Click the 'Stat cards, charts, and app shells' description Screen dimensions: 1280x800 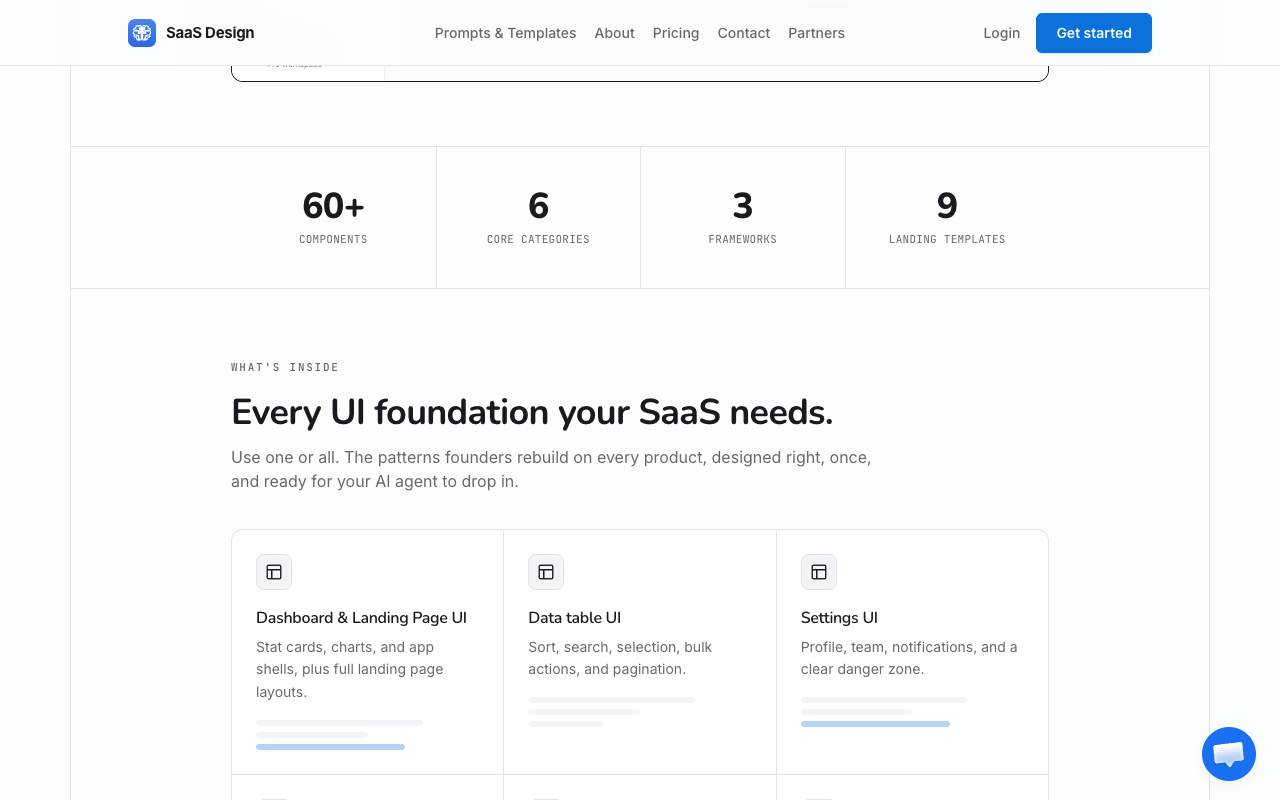click(350, 669)
